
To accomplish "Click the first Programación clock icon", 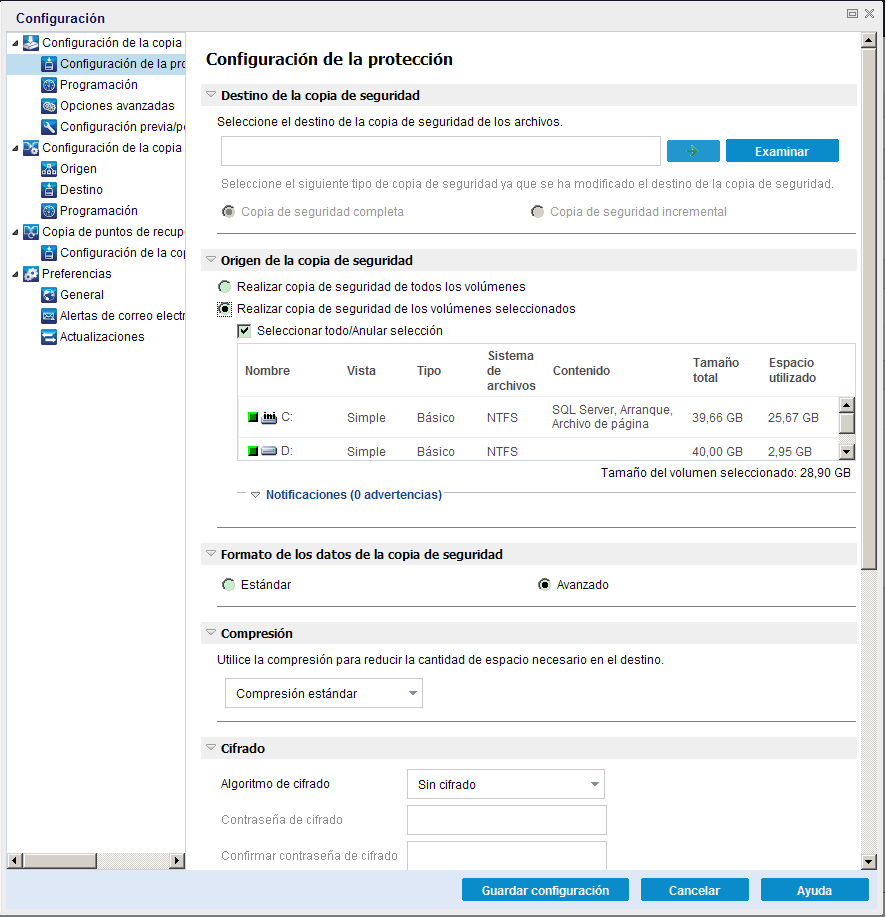I will pyautogui.click(x=49, y=85).
